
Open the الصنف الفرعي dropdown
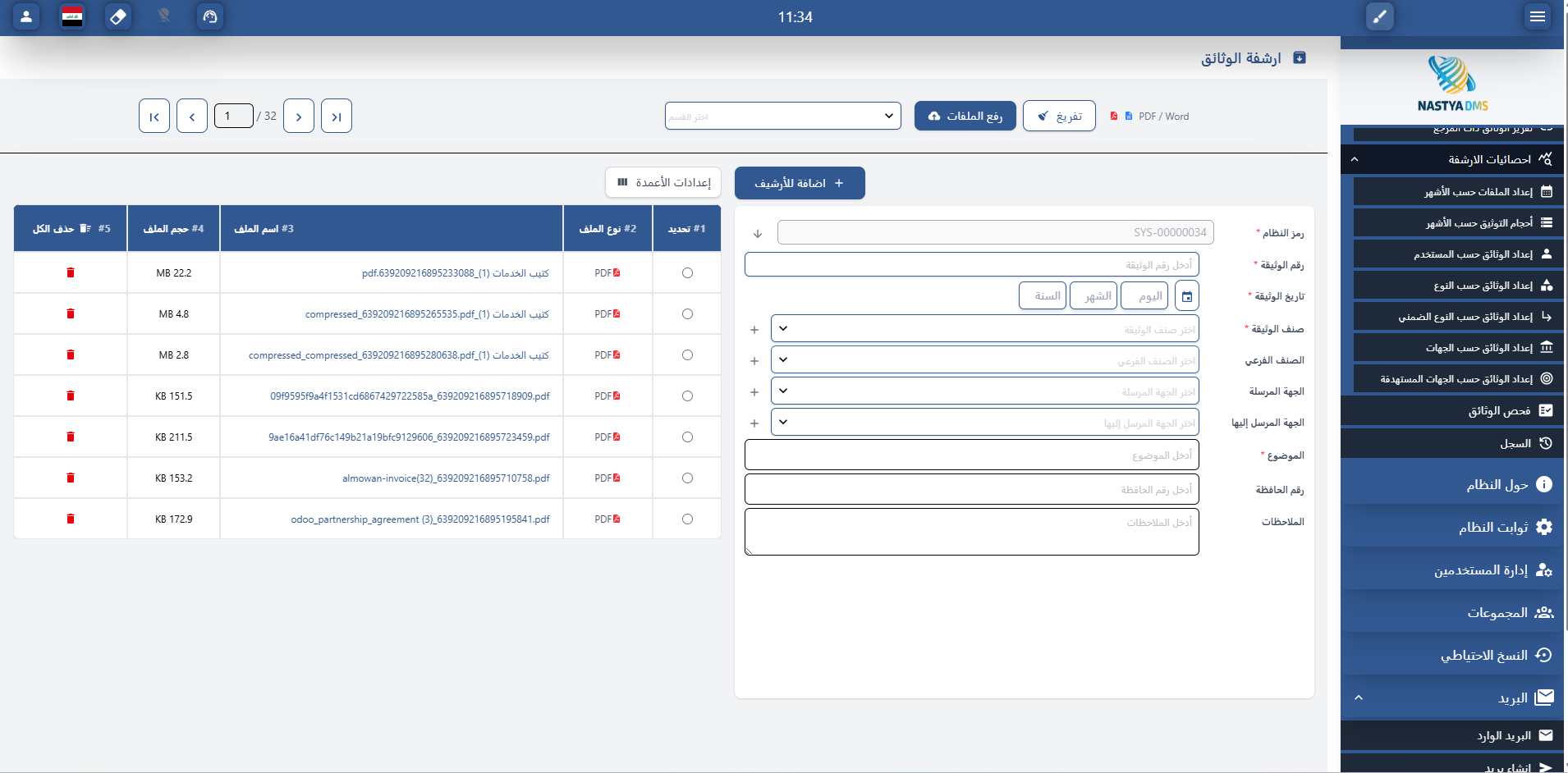pos(985,360)
